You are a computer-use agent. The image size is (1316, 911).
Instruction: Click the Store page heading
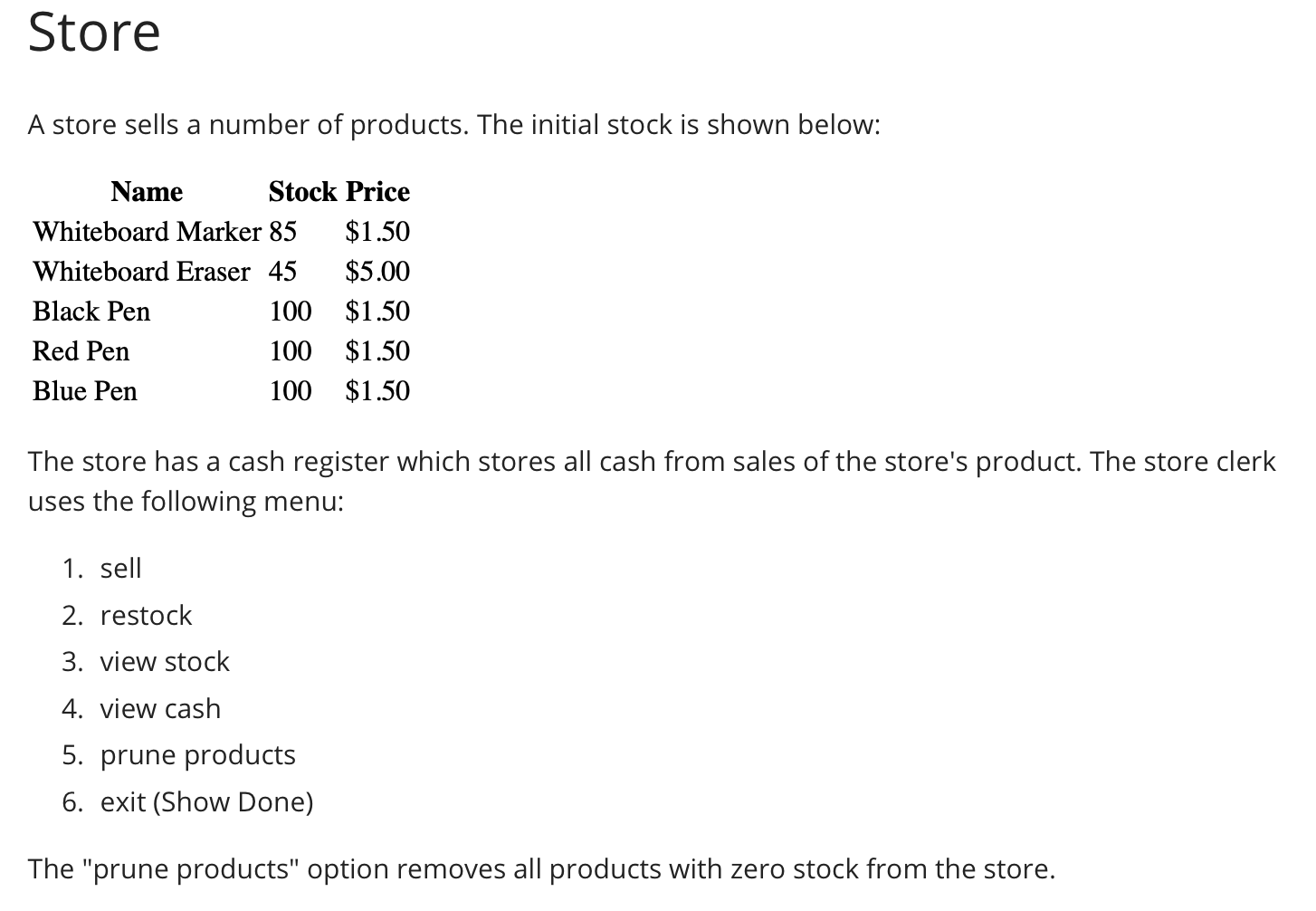tap(94, 33)
